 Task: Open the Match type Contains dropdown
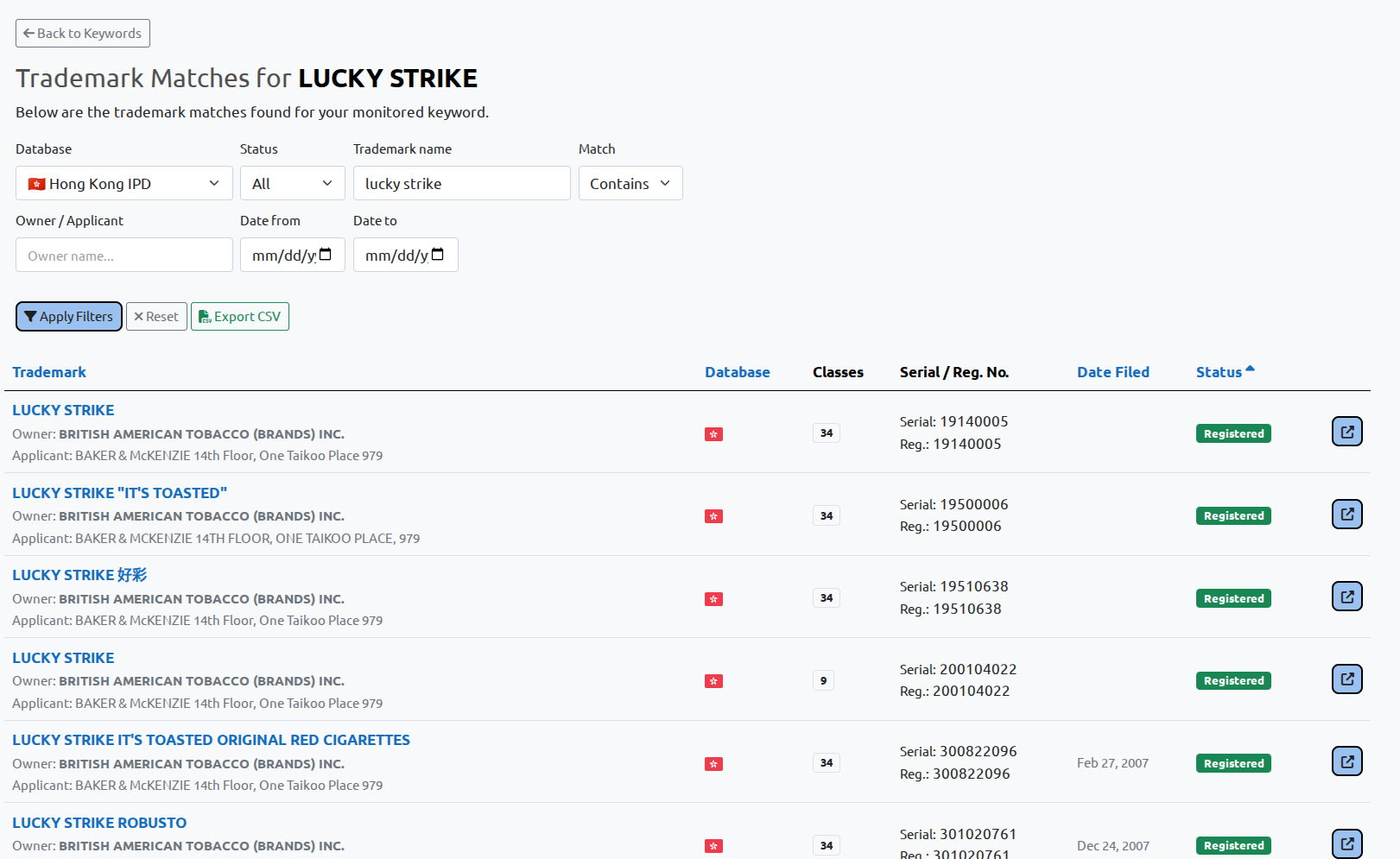click(x=630, y=184)
